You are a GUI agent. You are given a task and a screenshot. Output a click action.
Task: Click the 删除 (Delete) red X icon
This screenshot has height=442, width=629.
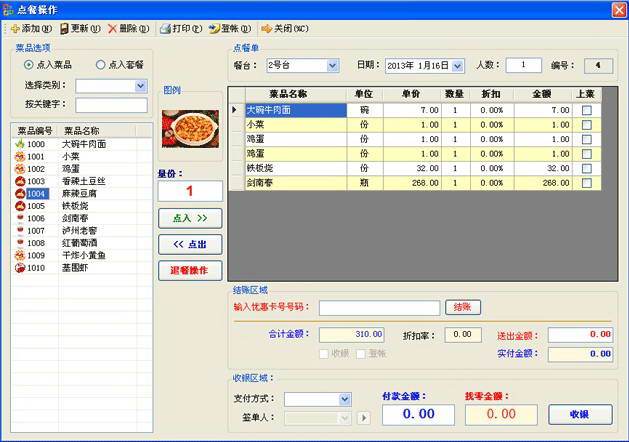coord(112,29)
